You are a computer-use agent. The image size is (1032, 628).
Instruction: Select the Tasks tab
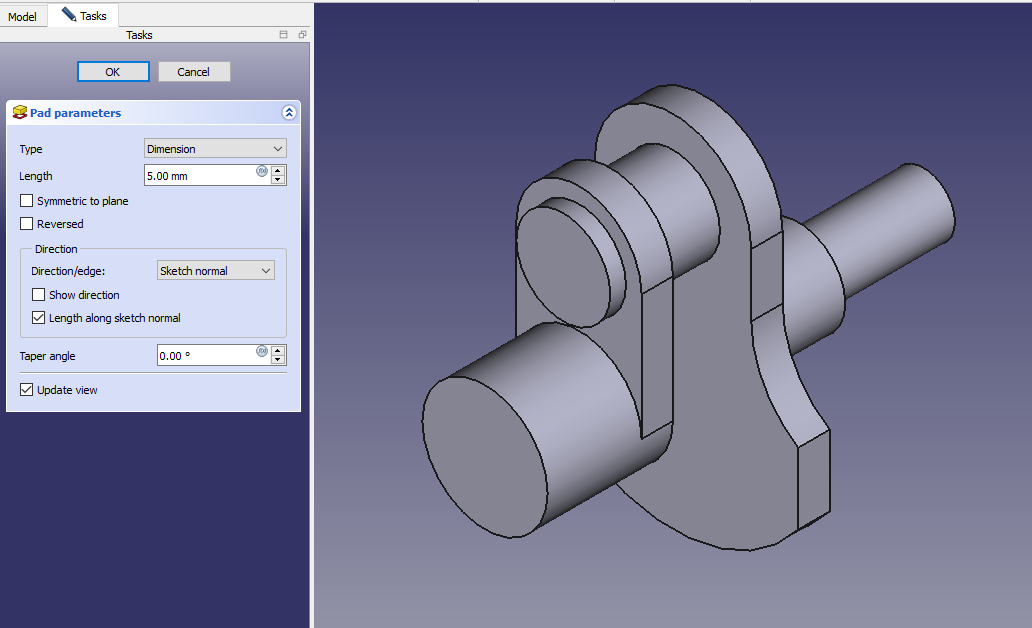coord(84,16)
